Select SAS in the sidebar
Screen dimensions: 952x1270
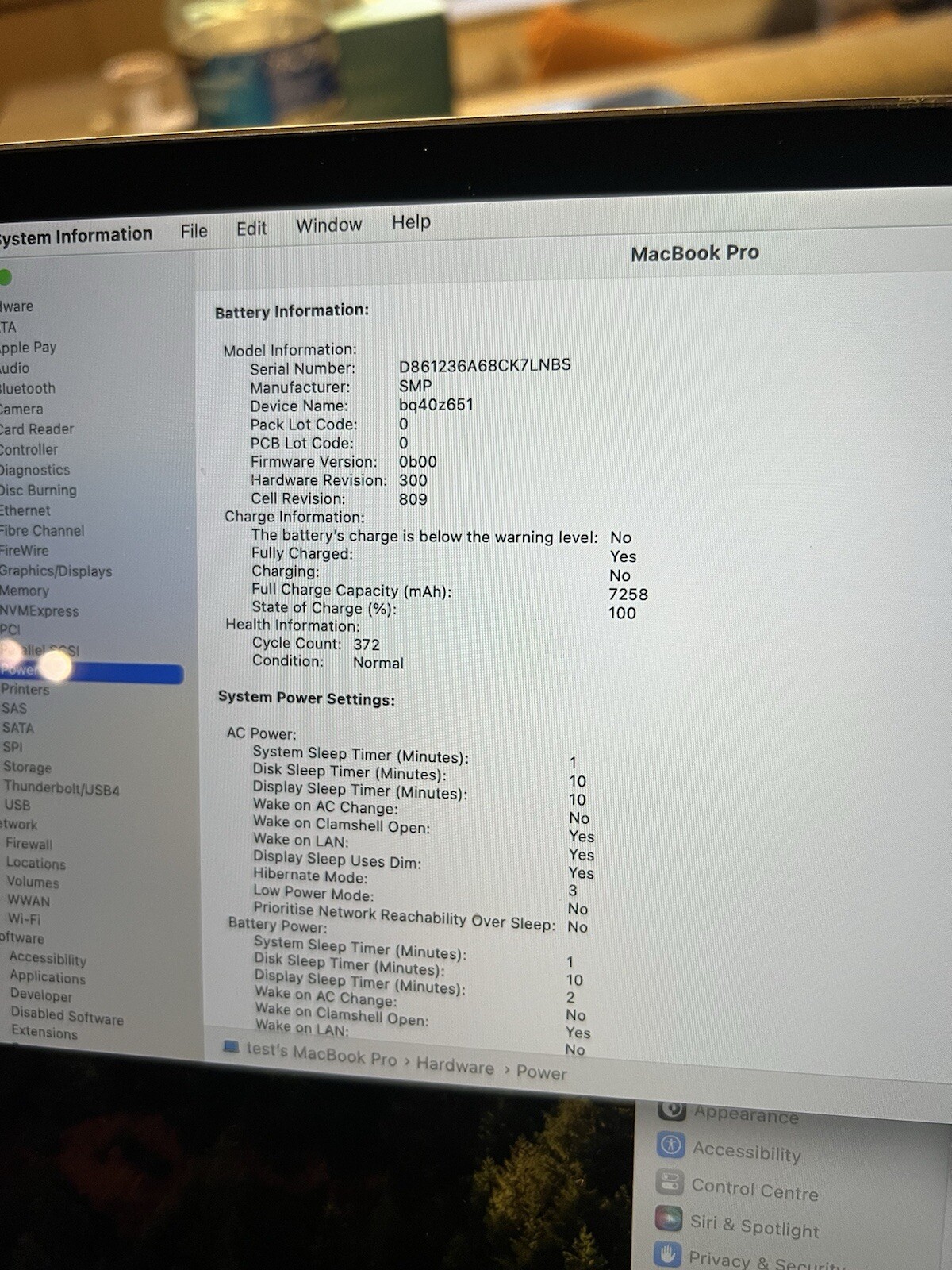(x=14, y=708)
